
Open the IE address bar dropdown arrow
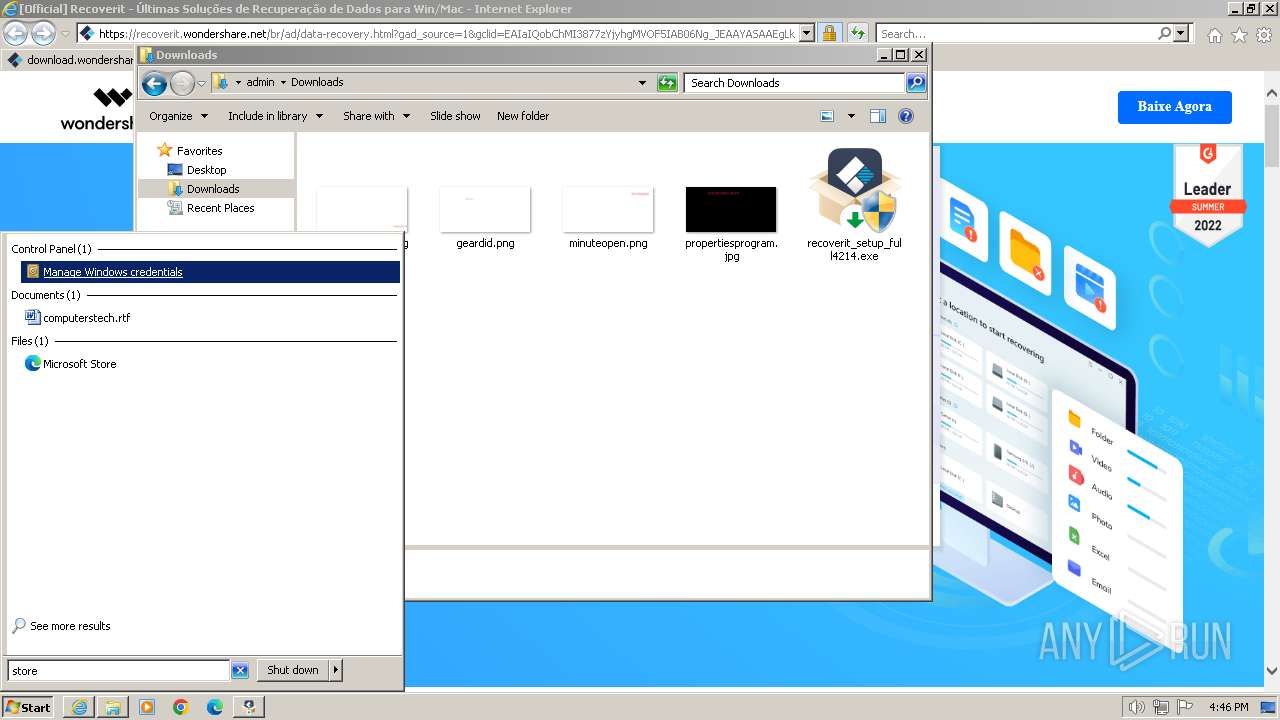point(807,33)
